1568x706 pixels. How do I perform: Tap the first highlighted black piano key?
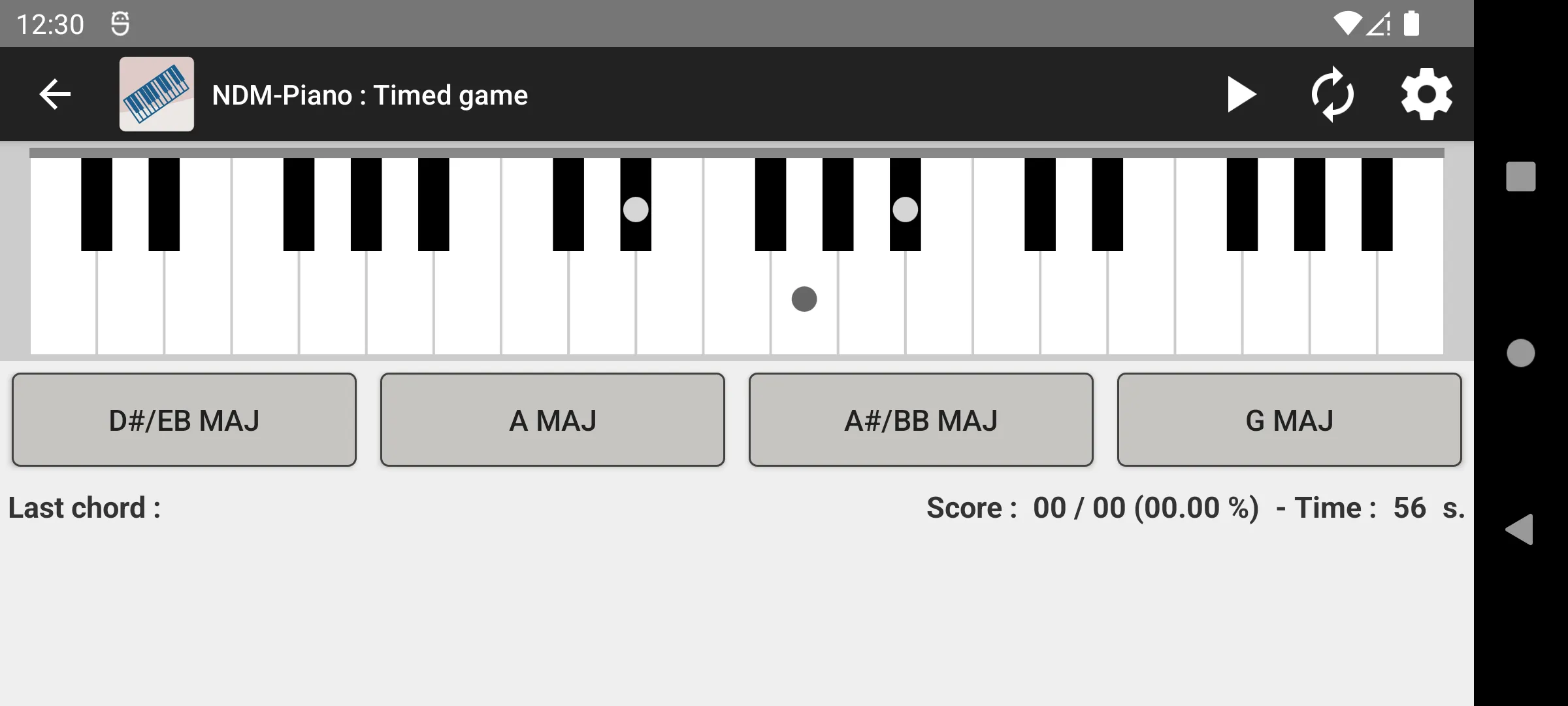[636, 209]
